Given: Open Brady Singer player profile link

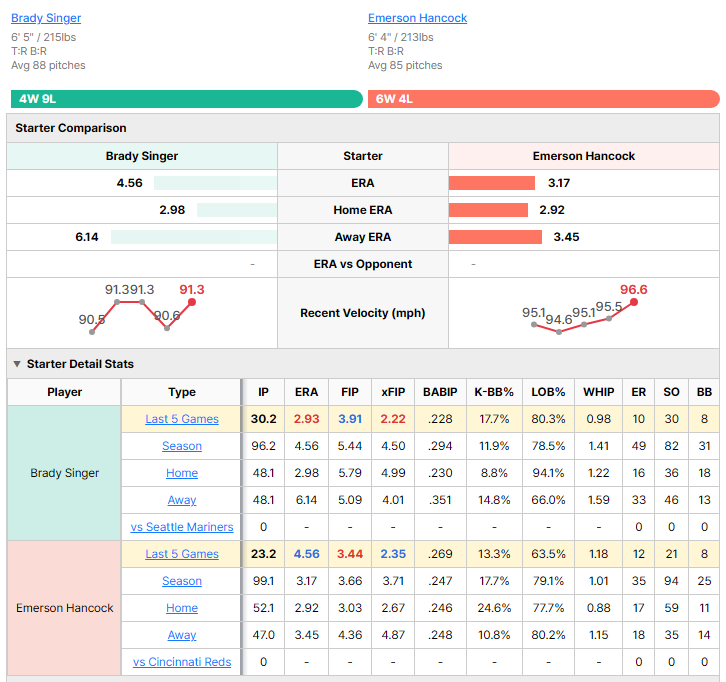Looking at the screenshot, I should coord(46,18).
